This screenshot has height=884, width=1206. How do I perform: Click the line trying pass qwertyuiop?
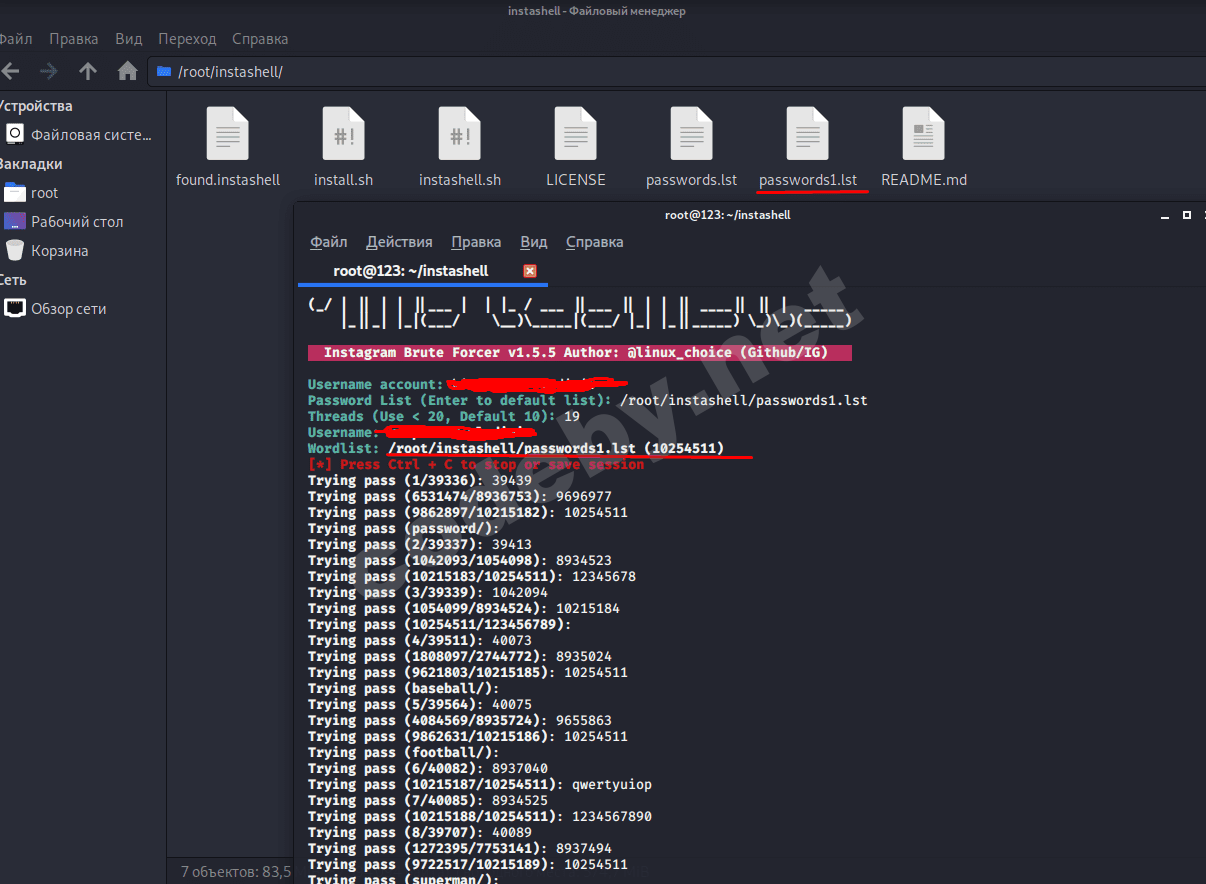(480, 784)
